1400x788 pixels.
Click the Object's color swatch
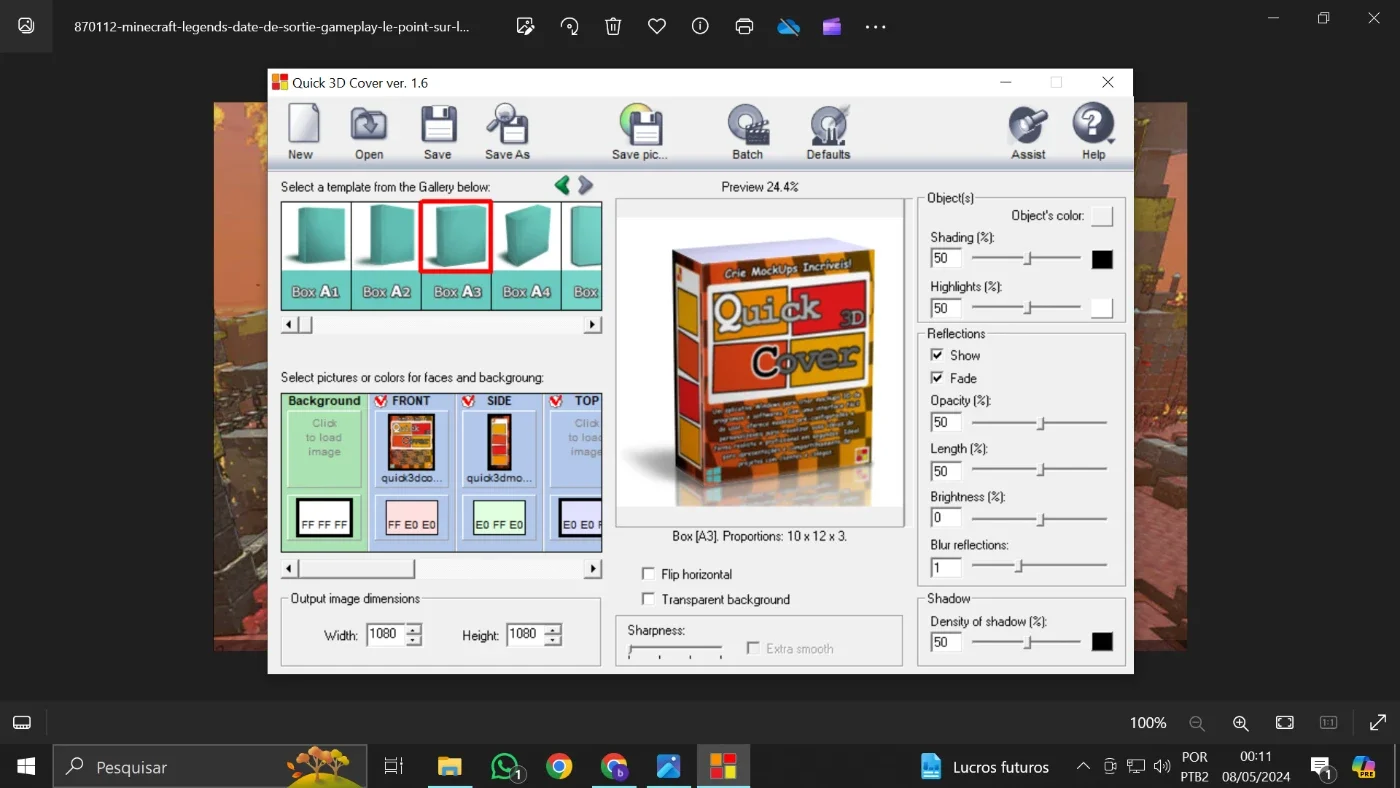point(1102,216)
